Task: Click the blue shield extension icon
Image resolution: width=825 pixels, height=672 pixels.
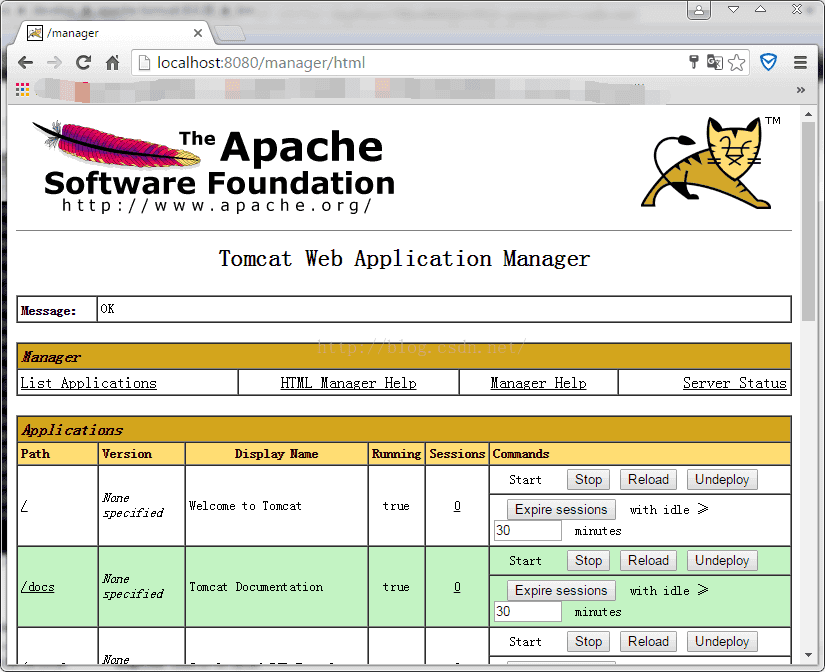Action: pyautogui.click(x=768, y=62)
